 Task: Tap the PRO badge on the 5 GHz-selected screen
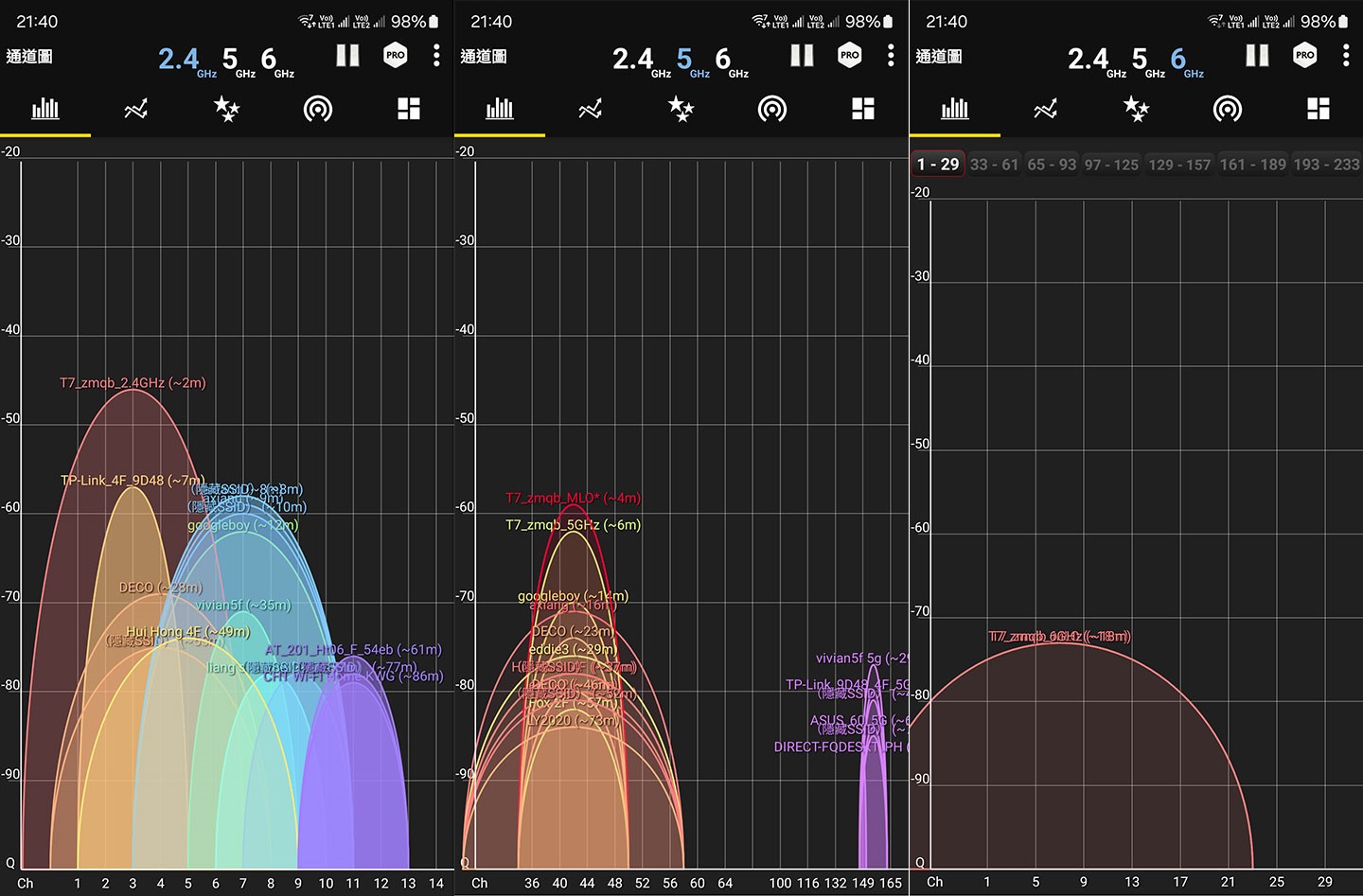tap(850, 55)
